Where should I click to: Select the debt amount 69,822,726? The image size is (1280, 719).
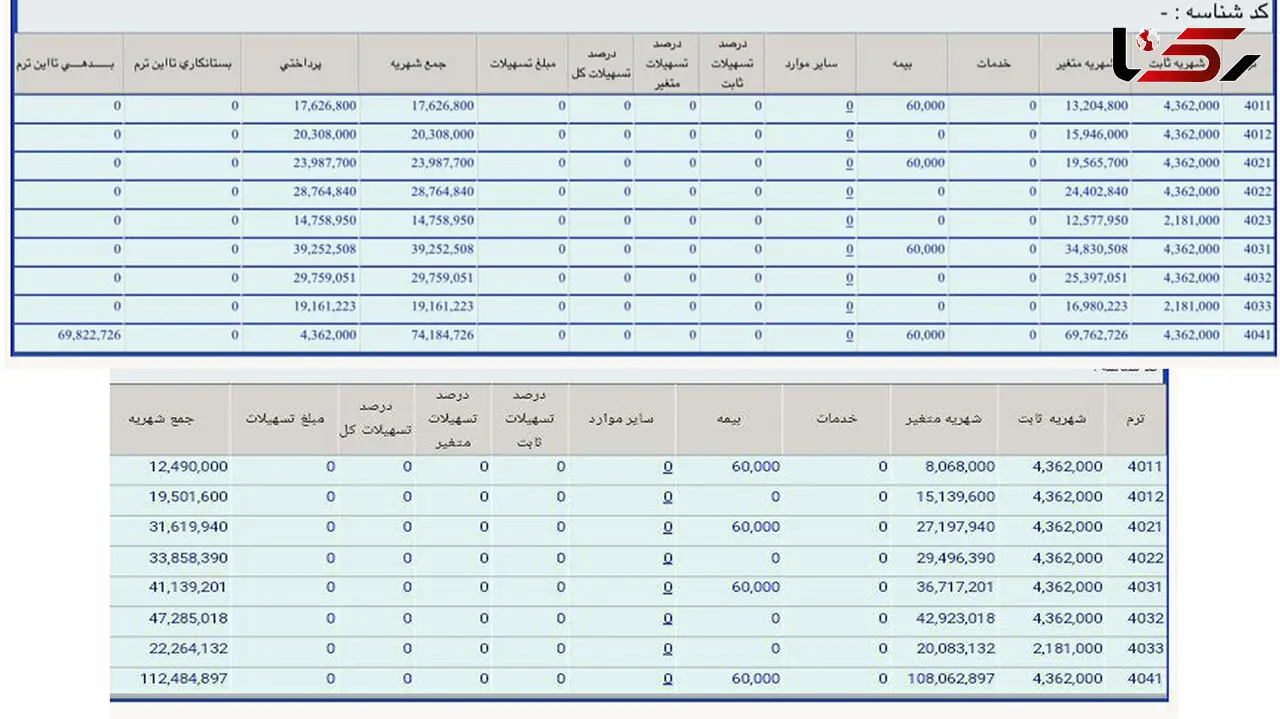coord(89,336)
